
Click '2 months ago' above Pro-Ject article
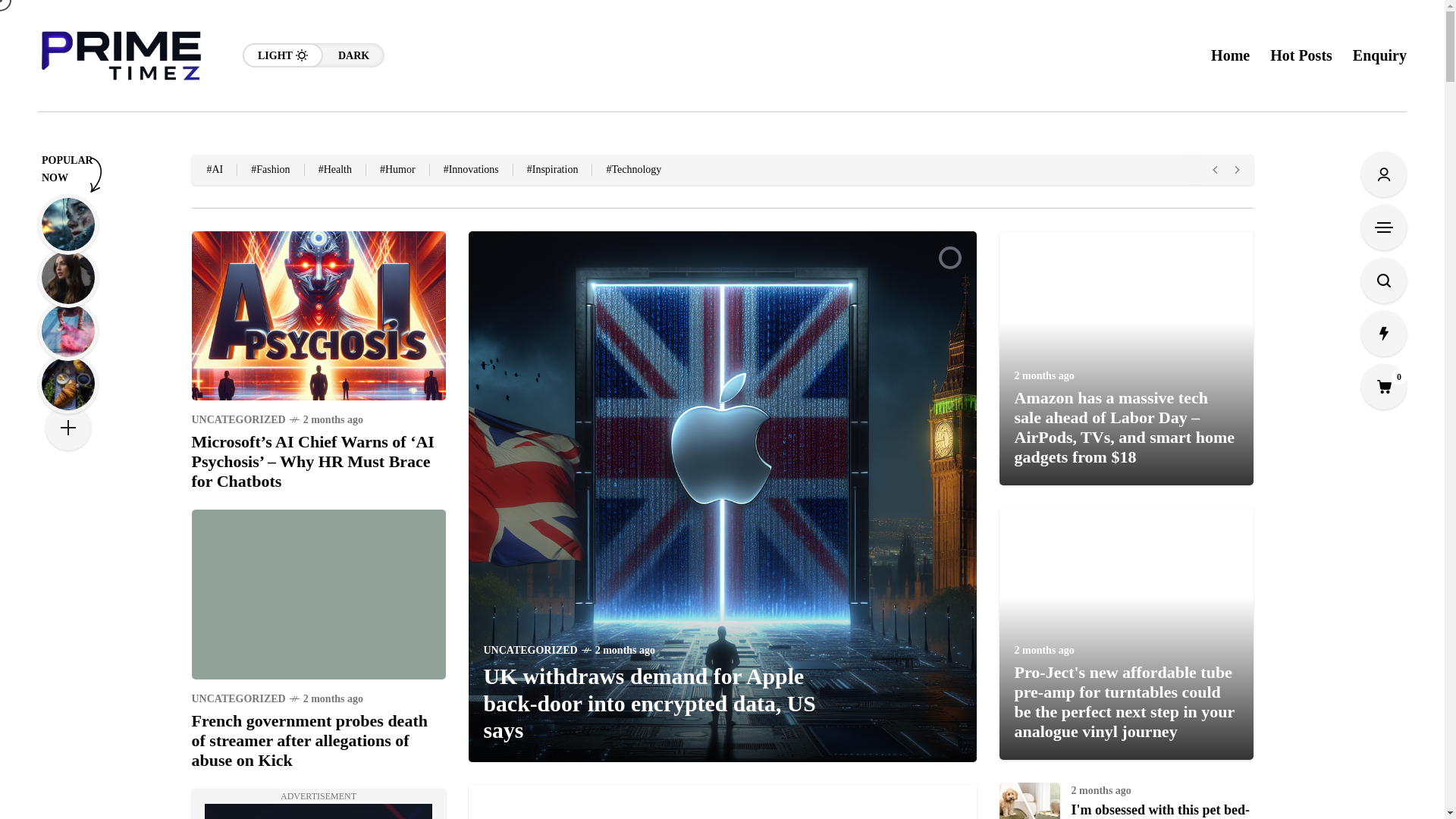click(x=1043, y=651)
